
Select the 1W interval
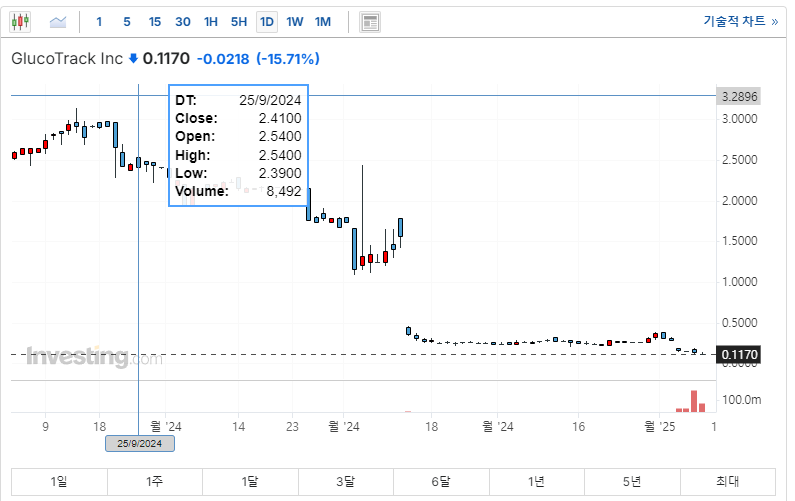[x=295, y=22]
